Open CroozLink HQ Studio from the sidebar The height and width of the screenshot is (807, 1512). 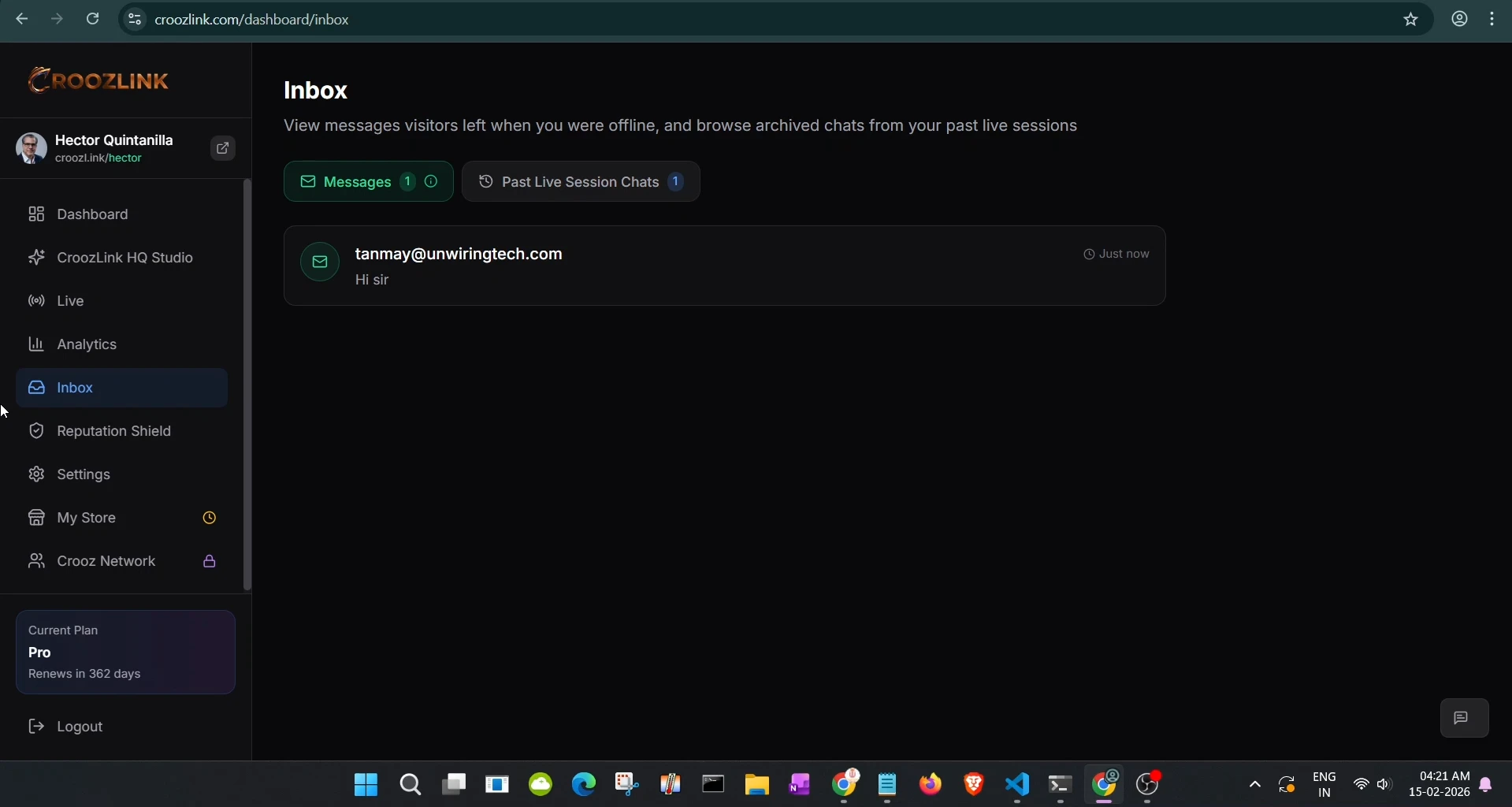pyautogui.click(x=124, y=258)
